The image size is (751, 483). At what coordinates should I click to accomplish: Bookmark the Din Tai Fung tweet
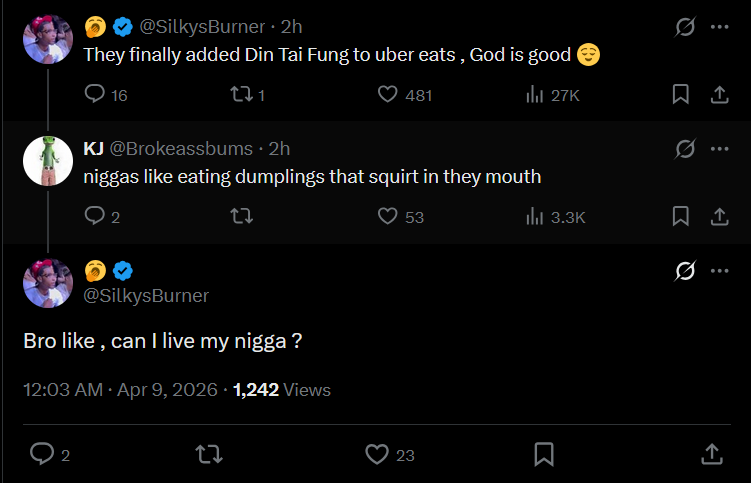point(681,94)
